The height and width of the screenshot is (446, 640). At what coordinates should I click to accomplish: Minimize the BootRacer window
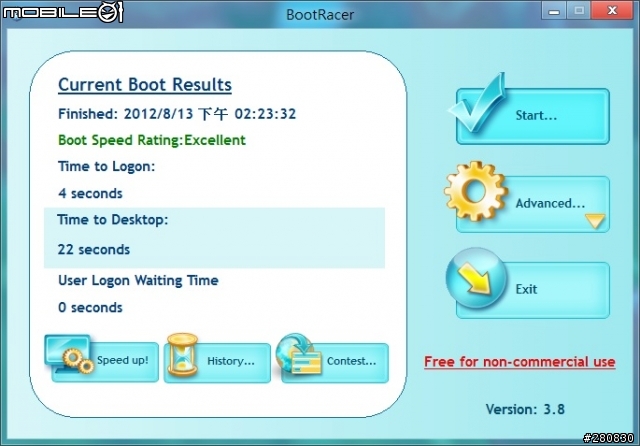click(554, 11)
